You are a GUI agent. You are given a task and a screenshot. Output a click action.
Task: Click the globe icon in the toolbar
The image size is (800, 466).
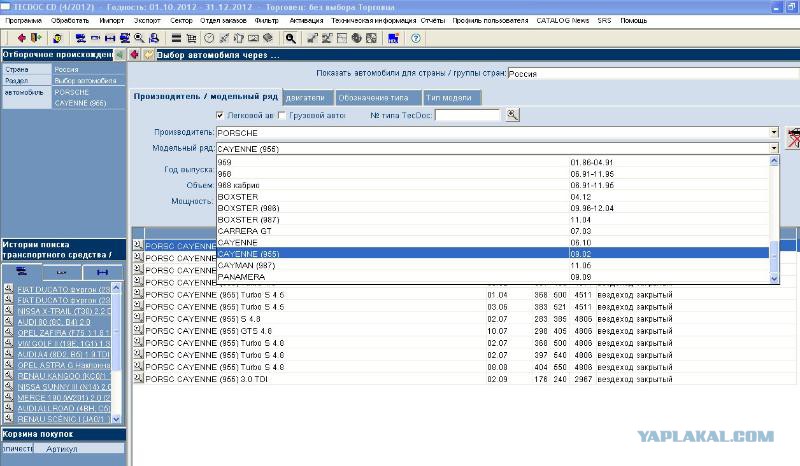pyautogui.click(x=357, y=38)
